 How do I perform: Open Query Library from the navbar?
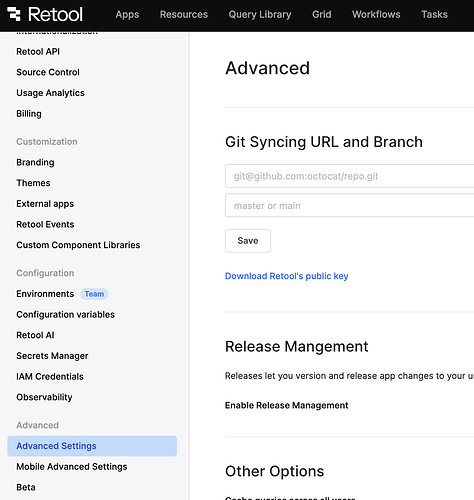coord(260,14)
